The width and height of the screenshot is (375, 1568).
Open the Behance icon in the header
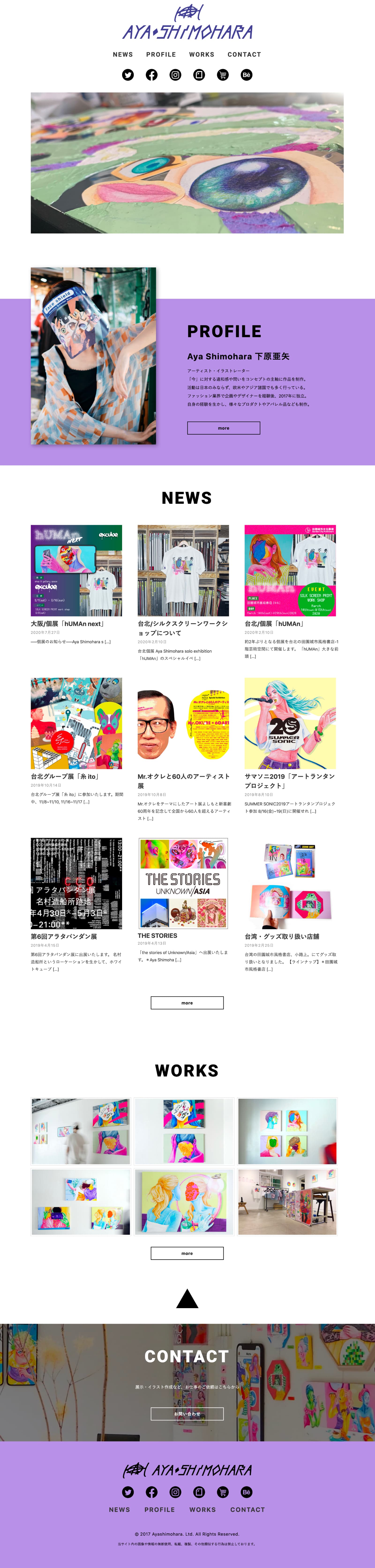coord(247,75)
